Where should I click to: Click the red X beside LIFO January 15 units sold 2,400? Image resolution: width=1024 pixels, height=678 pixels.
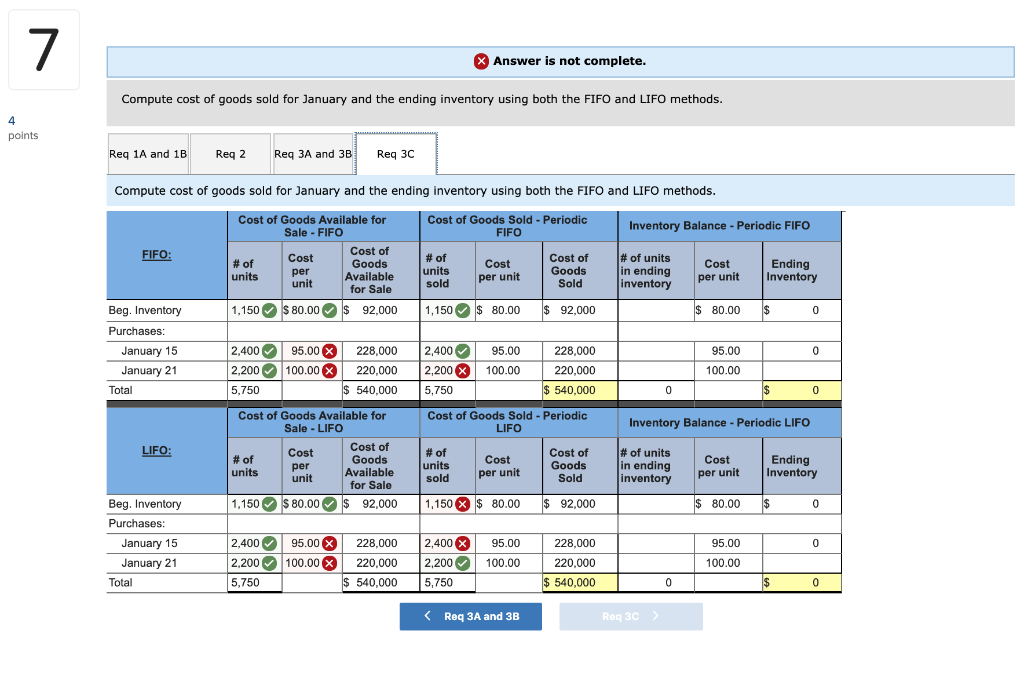point(463,543)
